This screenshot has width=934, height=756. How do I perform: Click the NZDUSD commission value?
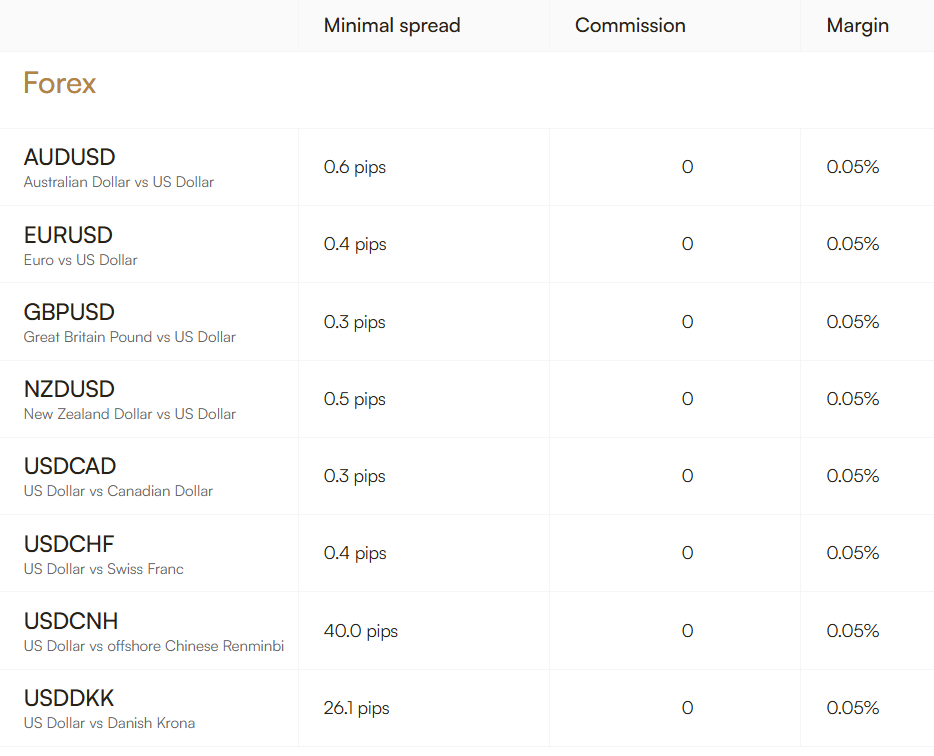point(687,399)
